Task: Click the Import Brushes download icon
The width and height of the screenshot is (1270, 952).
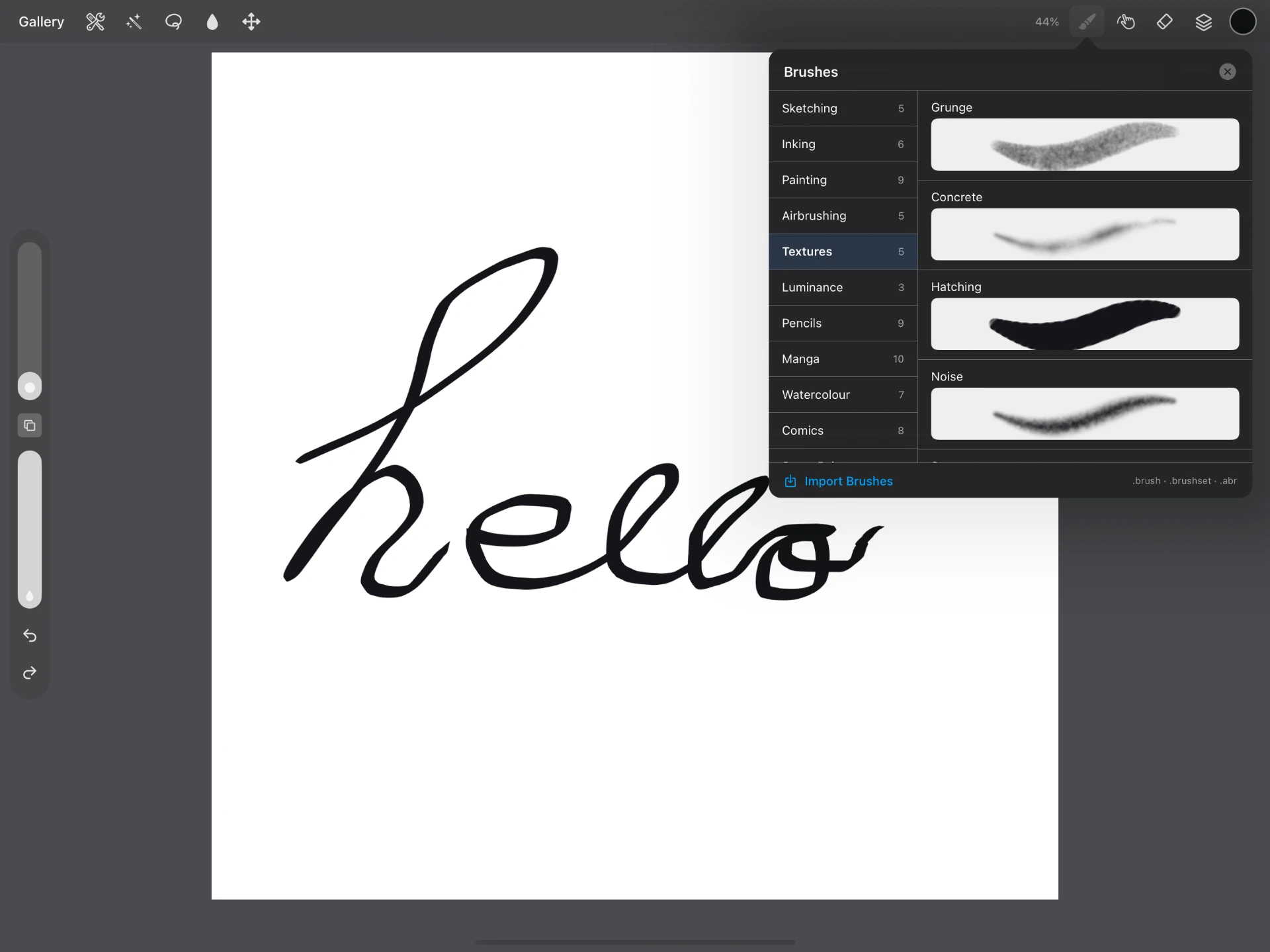Action: coord(790,481)
